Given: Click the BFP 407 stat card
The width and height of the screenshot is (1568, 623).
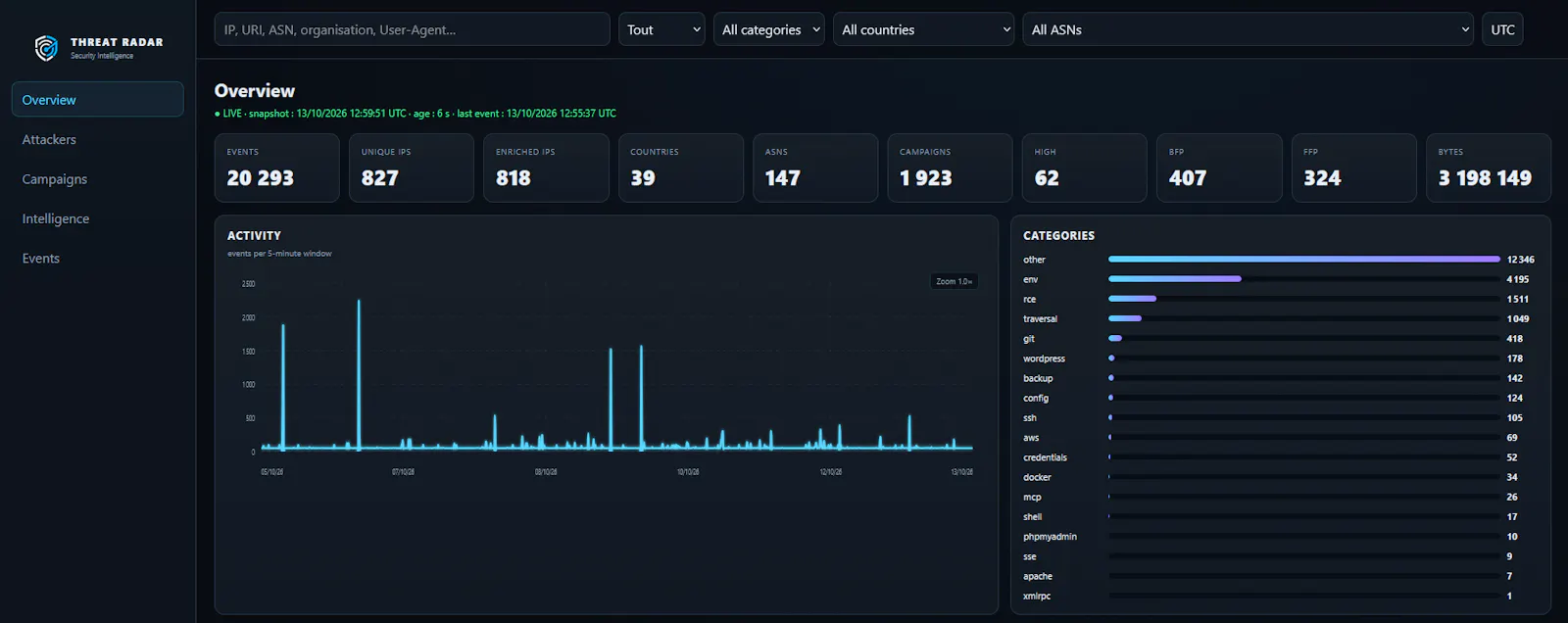Looking at the screenshot, I should tap(1219, 168).
